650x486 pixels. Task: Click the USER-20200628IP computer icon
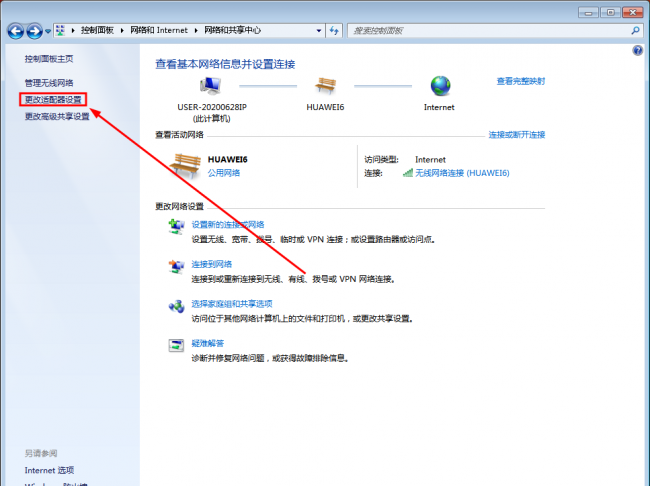tap(211, 86)
